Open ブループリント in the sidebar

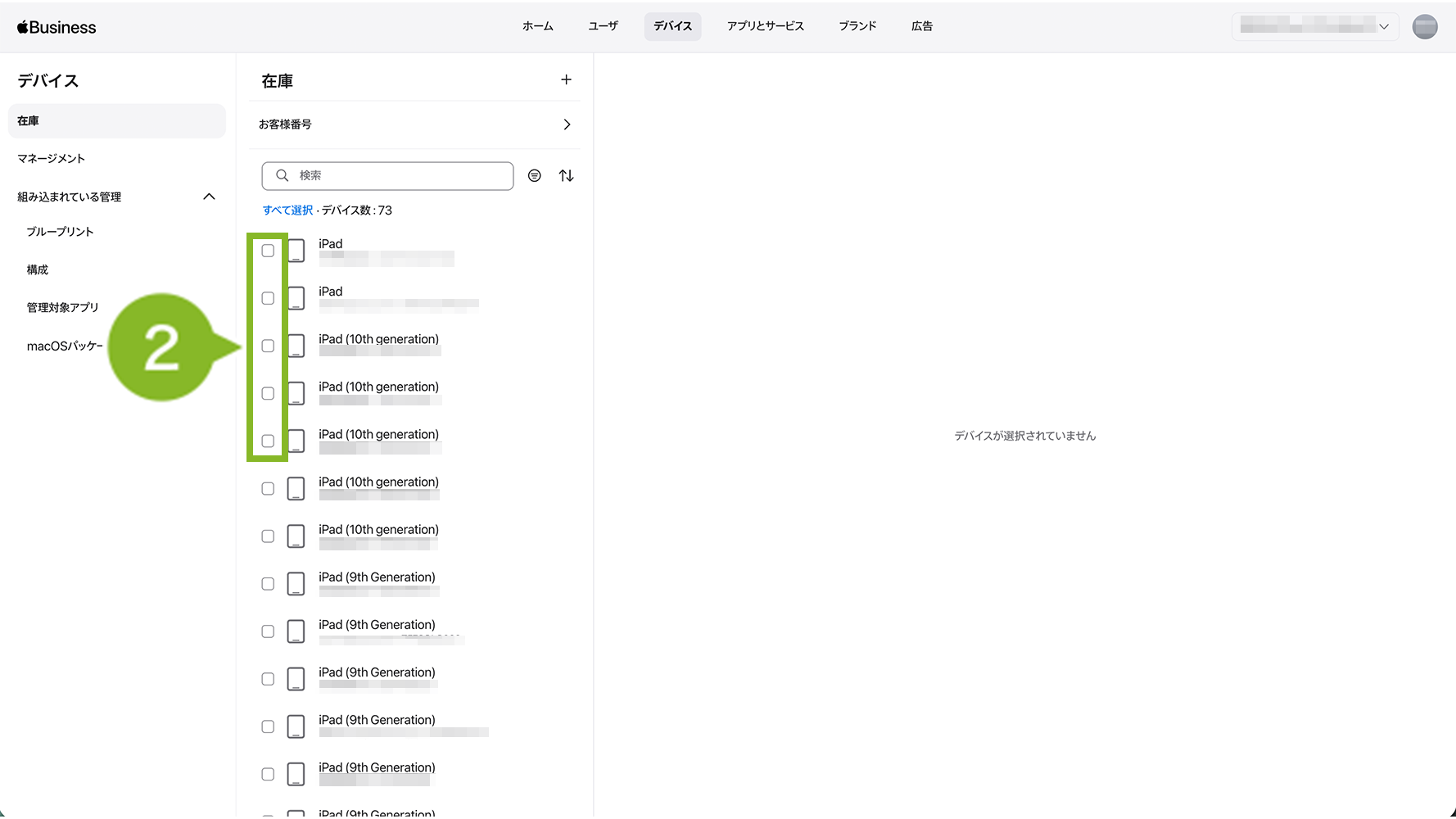(60, 232)
